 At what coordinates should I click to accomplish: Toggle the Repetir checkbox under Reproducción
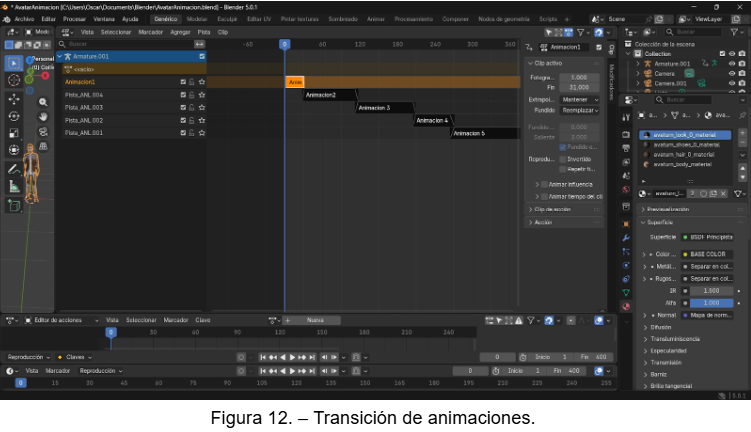tap(562, 169)
